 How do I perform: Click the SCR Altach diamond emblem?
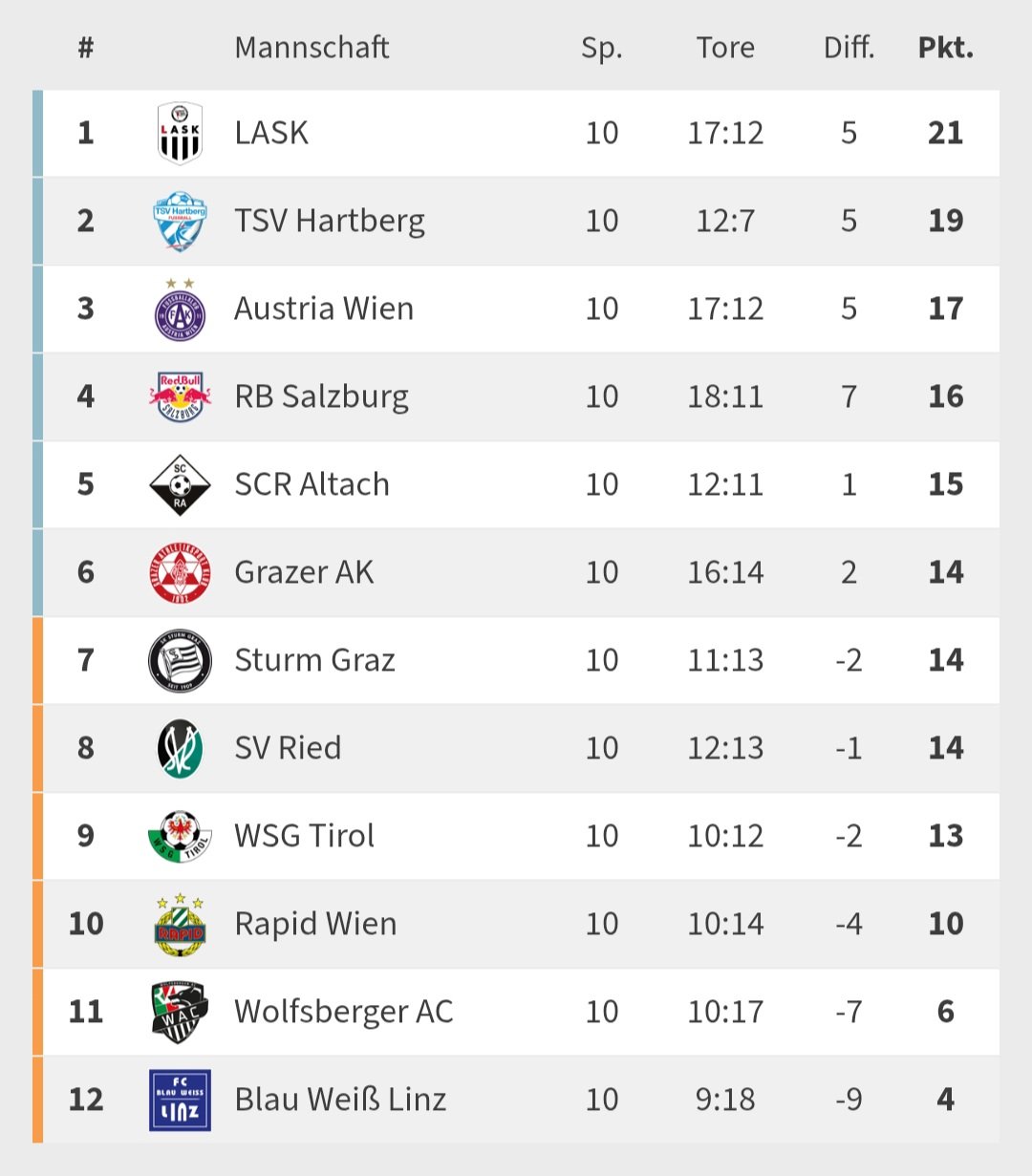tap(180, 484)
